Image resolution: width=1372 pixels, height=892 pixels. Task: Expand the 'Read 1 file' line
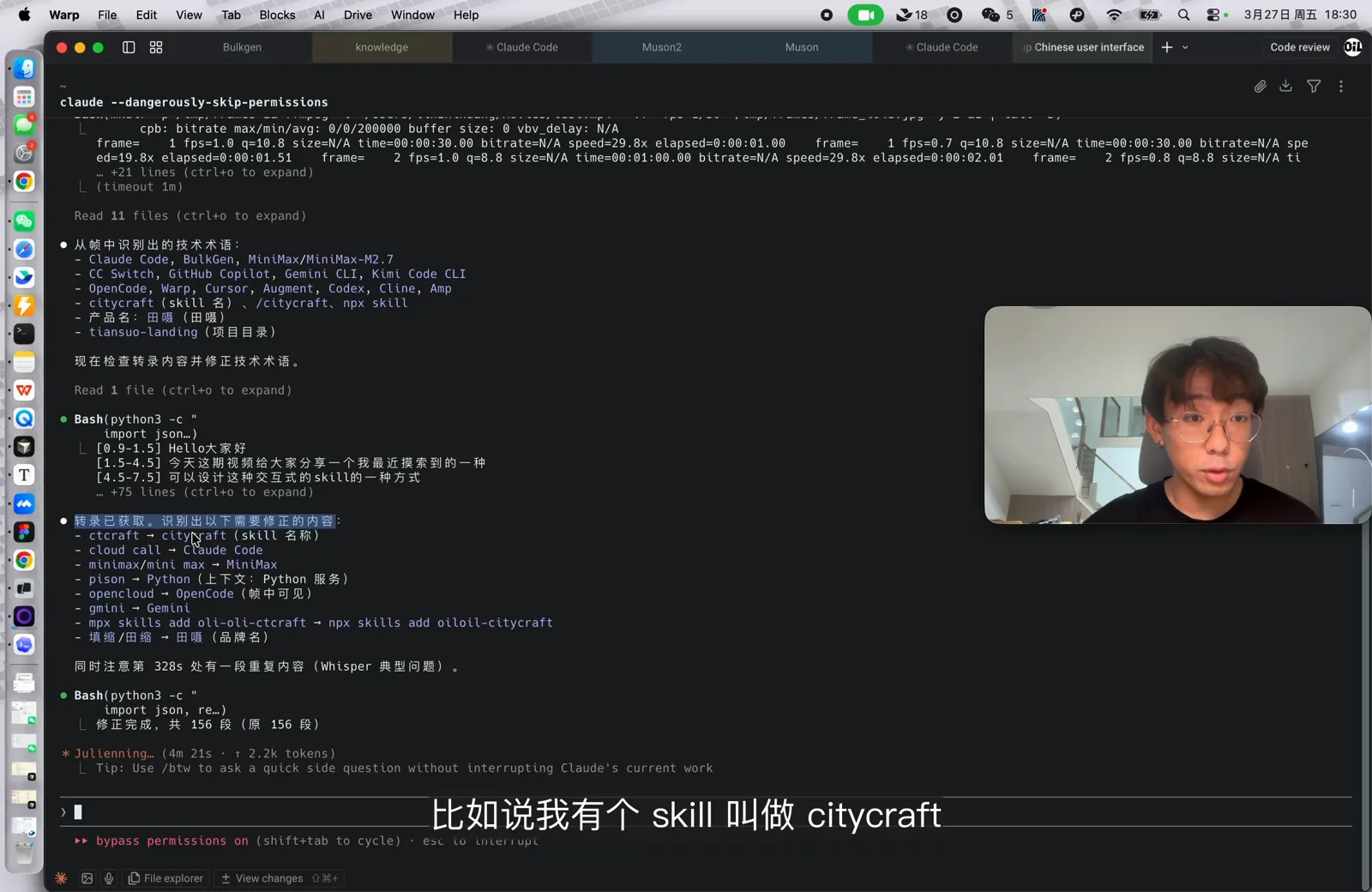tap(183, 390)
